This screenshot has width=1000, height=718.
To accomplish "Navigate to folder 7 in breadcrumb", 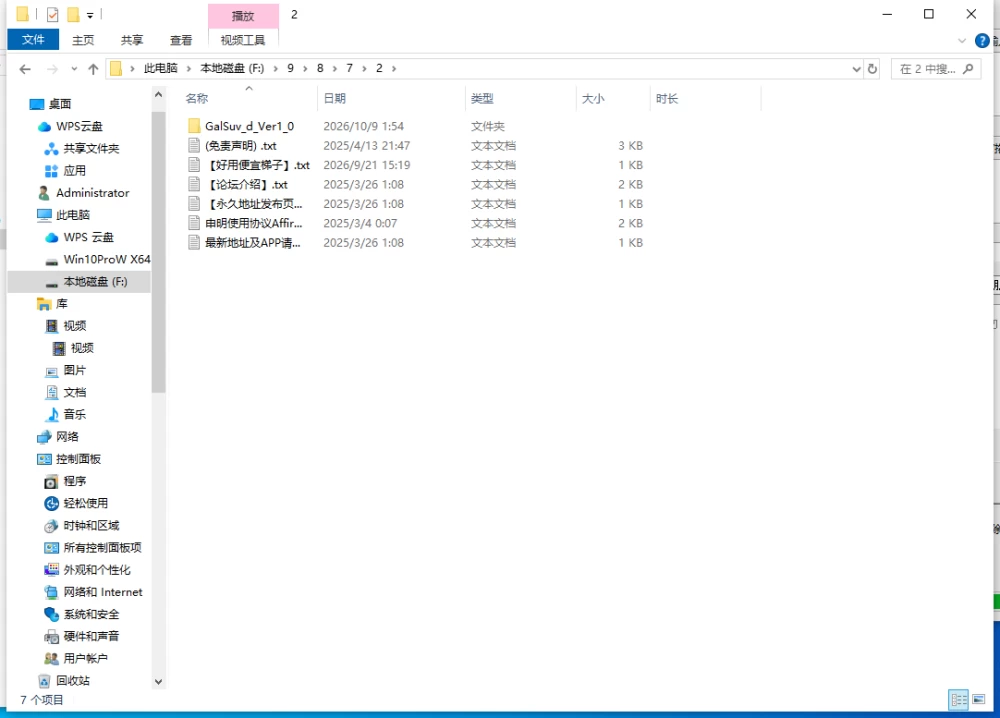I will tap(349, 68).
